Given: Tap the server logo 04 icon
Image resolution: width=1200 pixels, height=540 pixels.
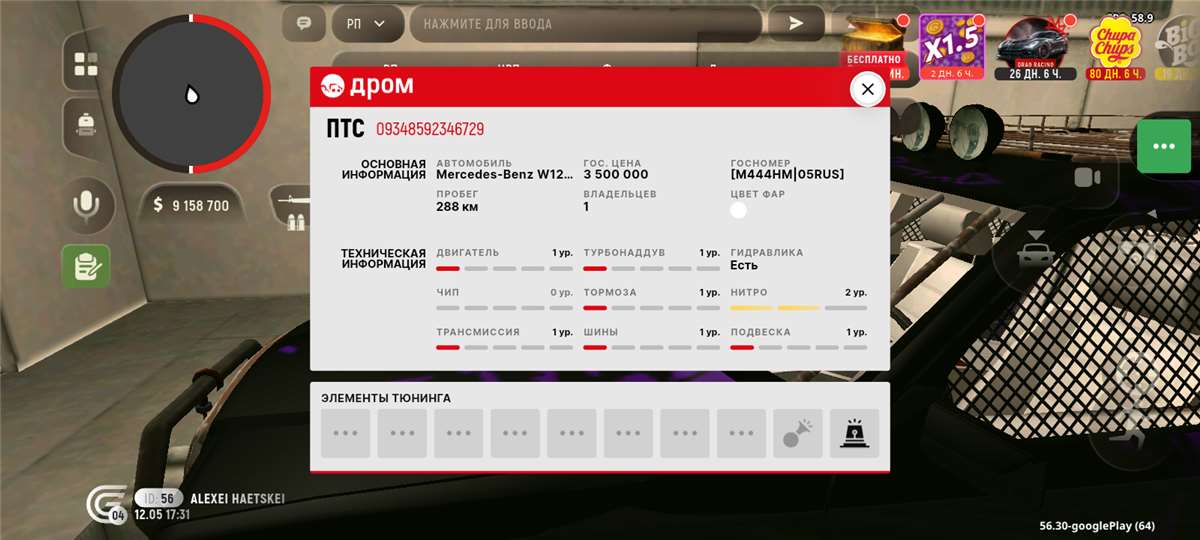Looking at the screenshot, I should tap(106, 503).
